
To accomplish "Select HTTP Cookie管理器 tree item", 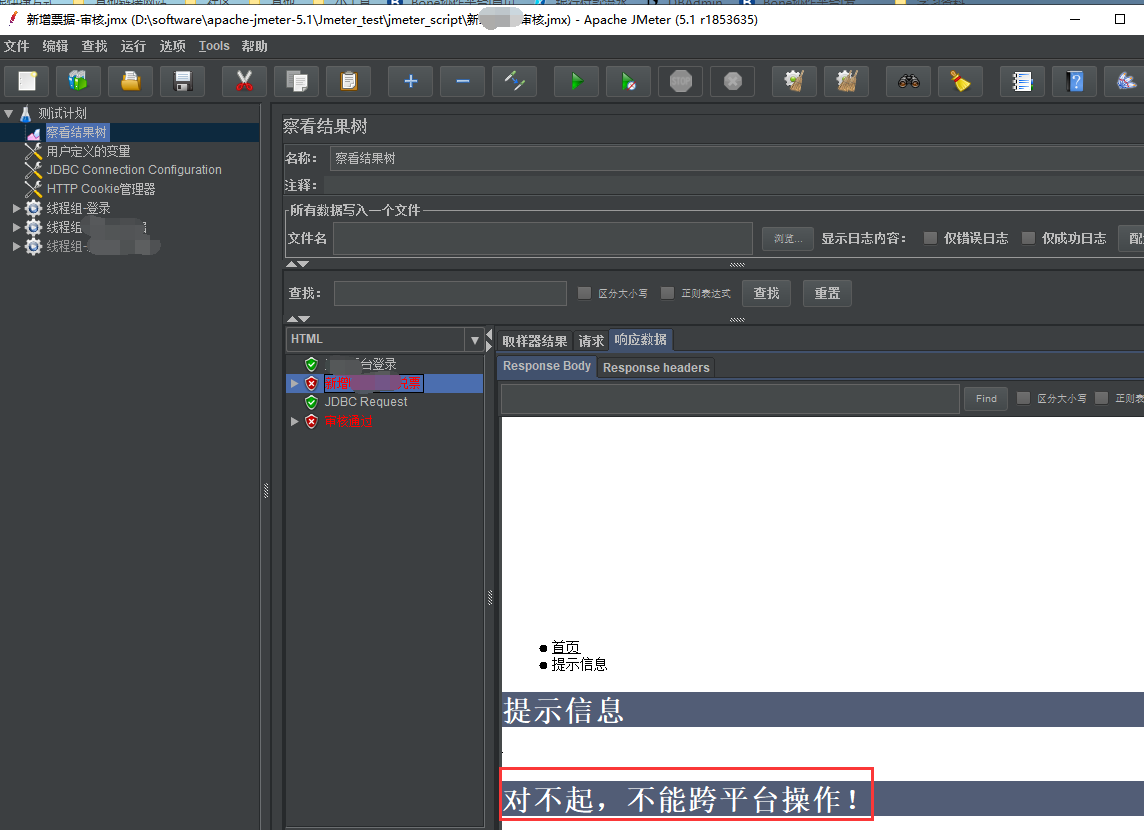I will (101, 189).
